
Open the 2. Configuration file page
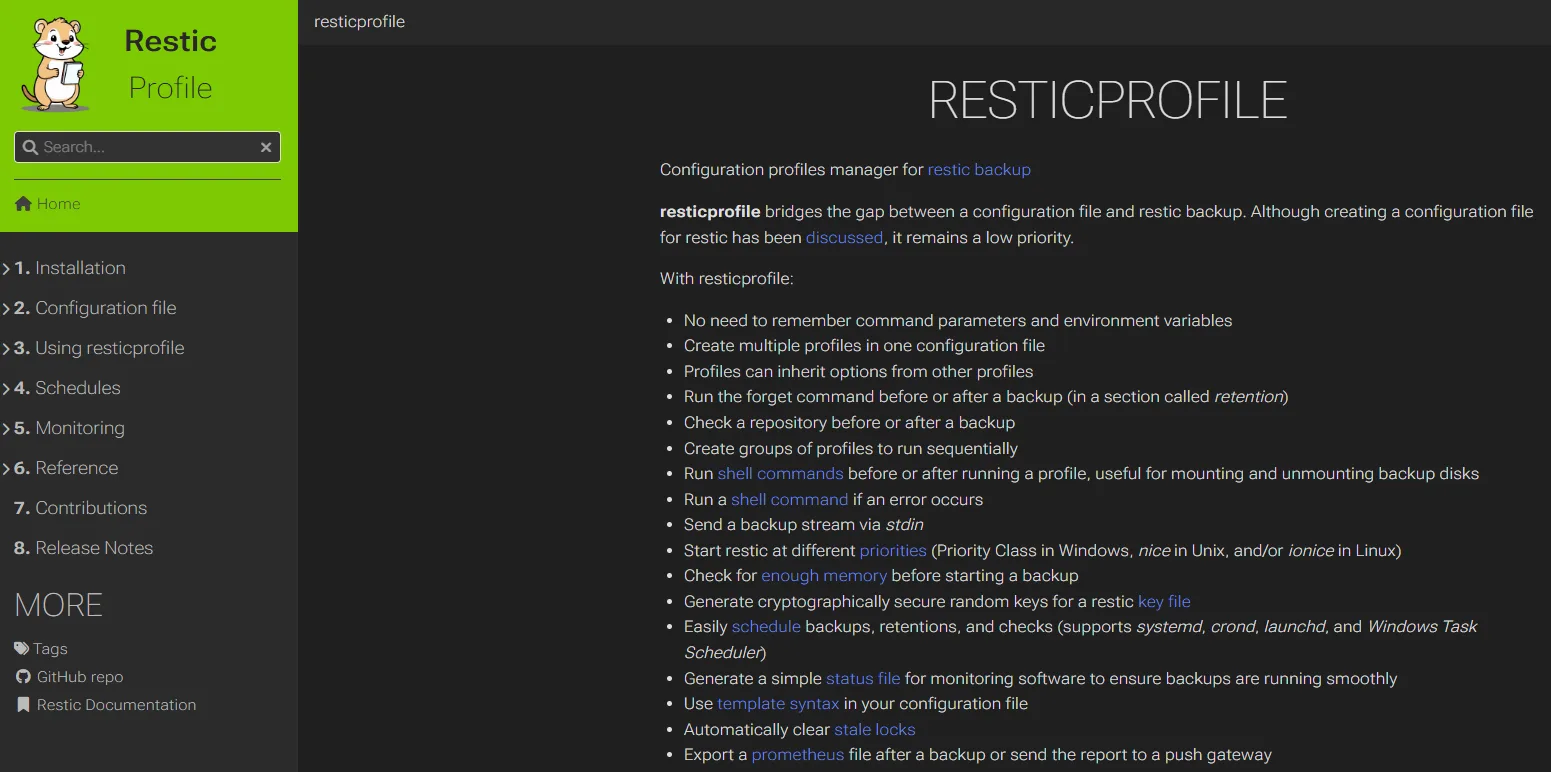point(95,308)
